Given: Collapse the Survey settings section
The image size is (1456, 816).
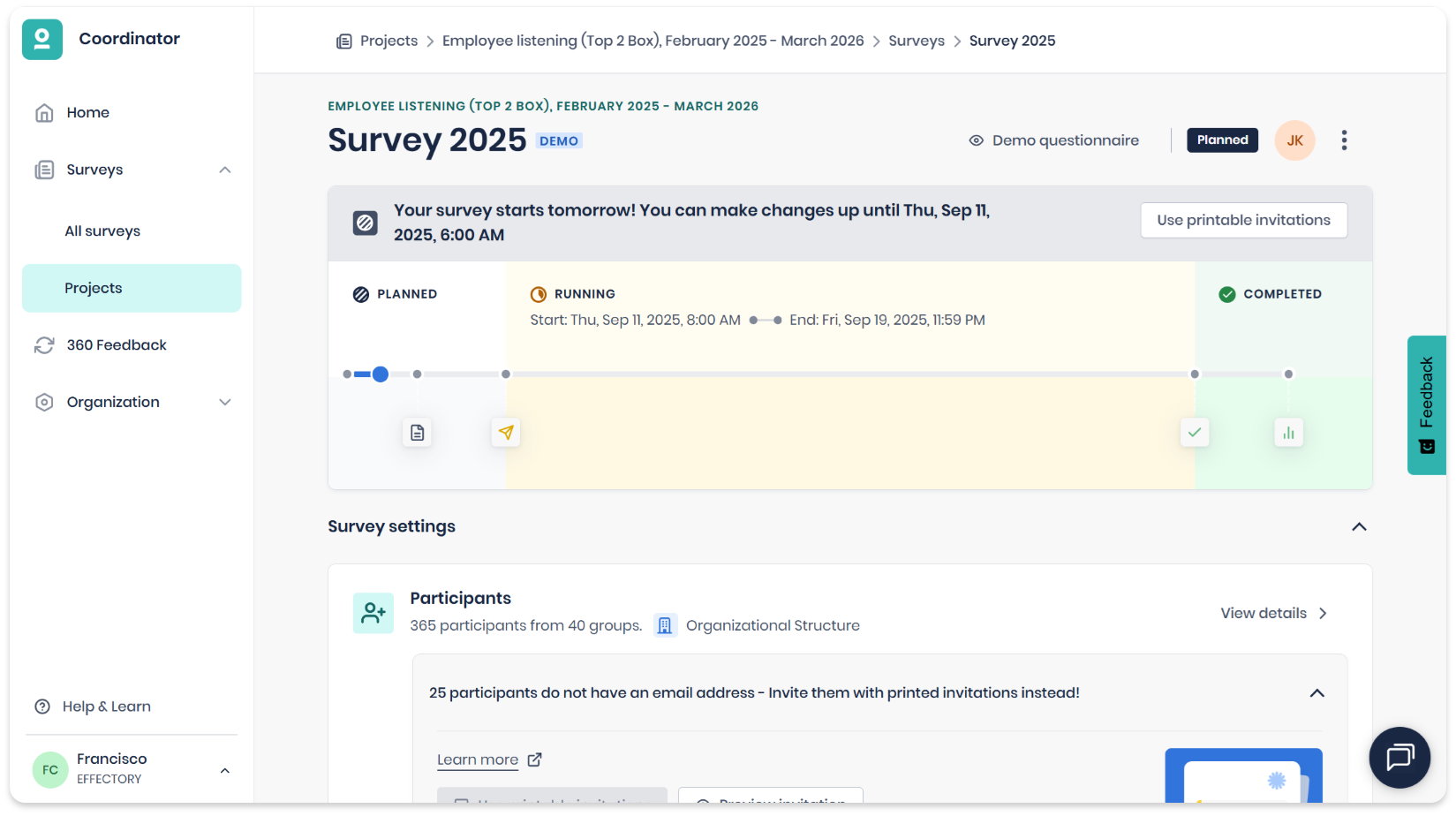Looking at the screenshot, I should tap(1358, 526).
